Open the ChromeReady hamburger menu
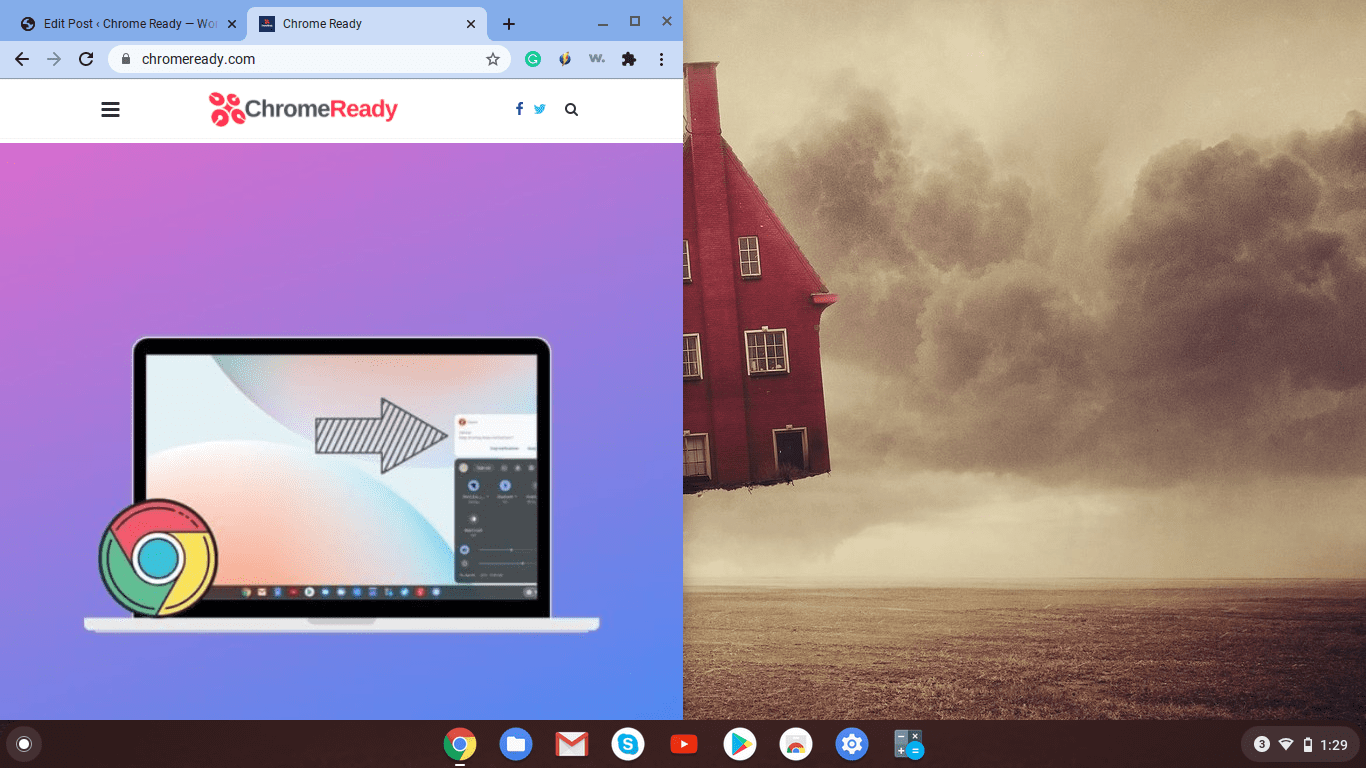 tap(110, 110)
